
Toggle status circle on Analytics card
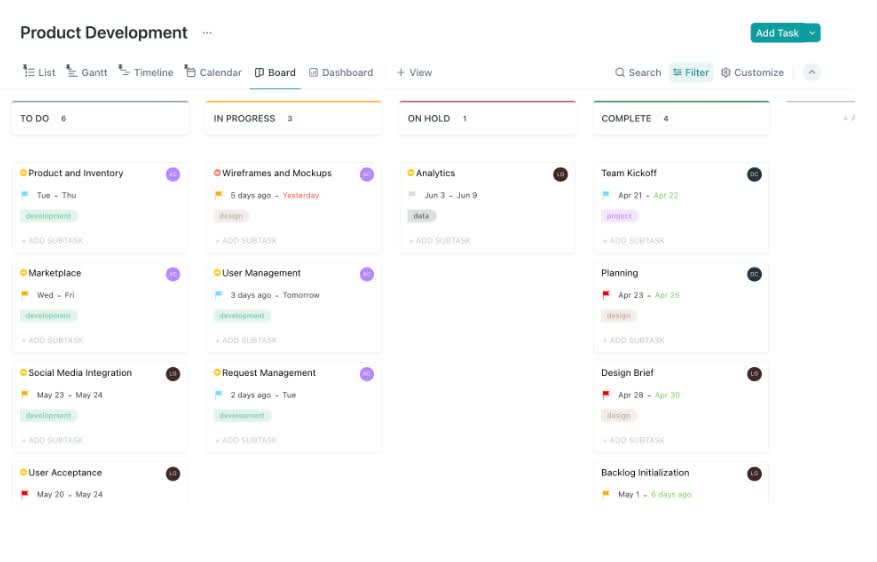click(411, 173)
